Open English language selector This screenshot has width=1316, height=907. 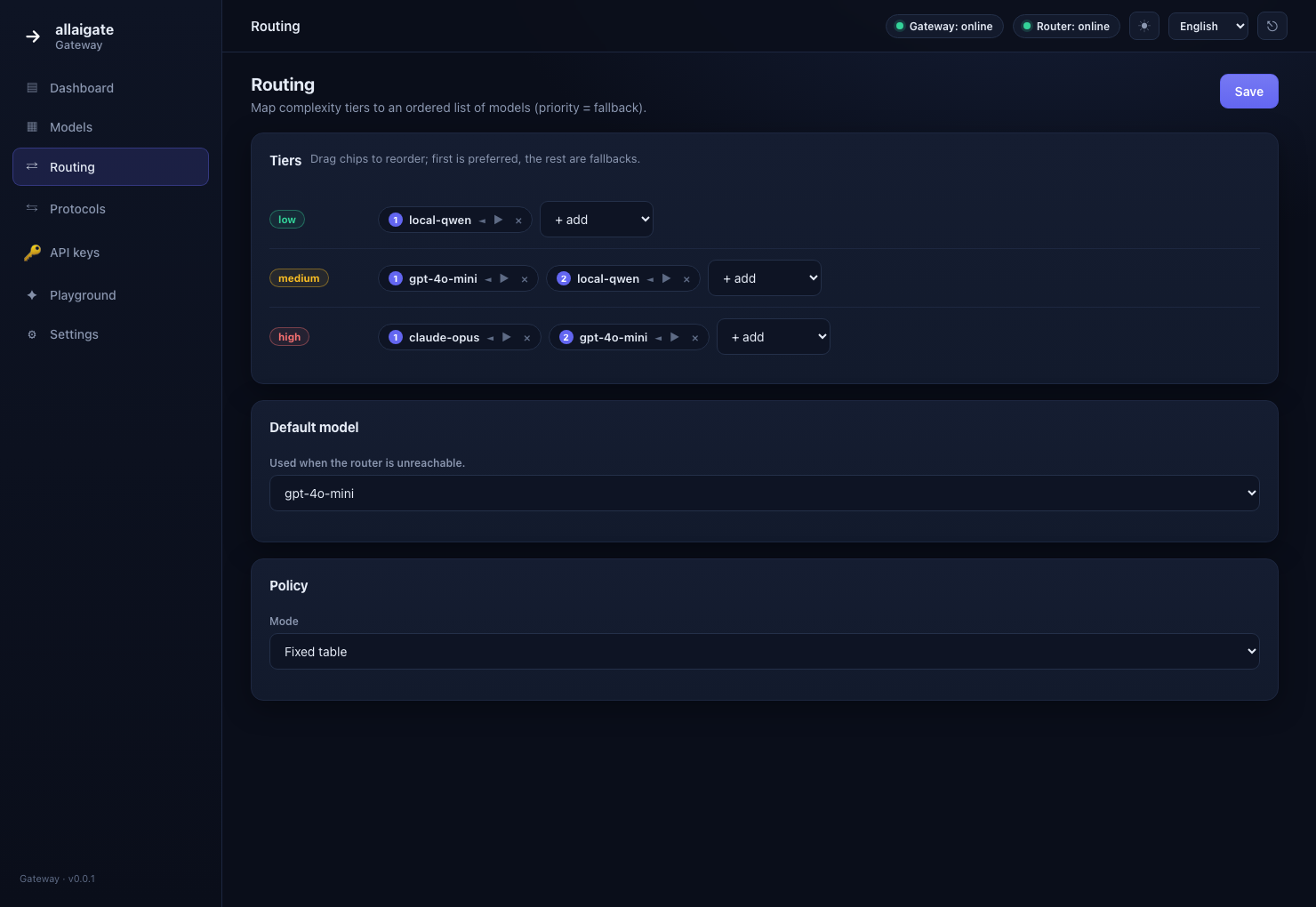[x=1208, y=26]
